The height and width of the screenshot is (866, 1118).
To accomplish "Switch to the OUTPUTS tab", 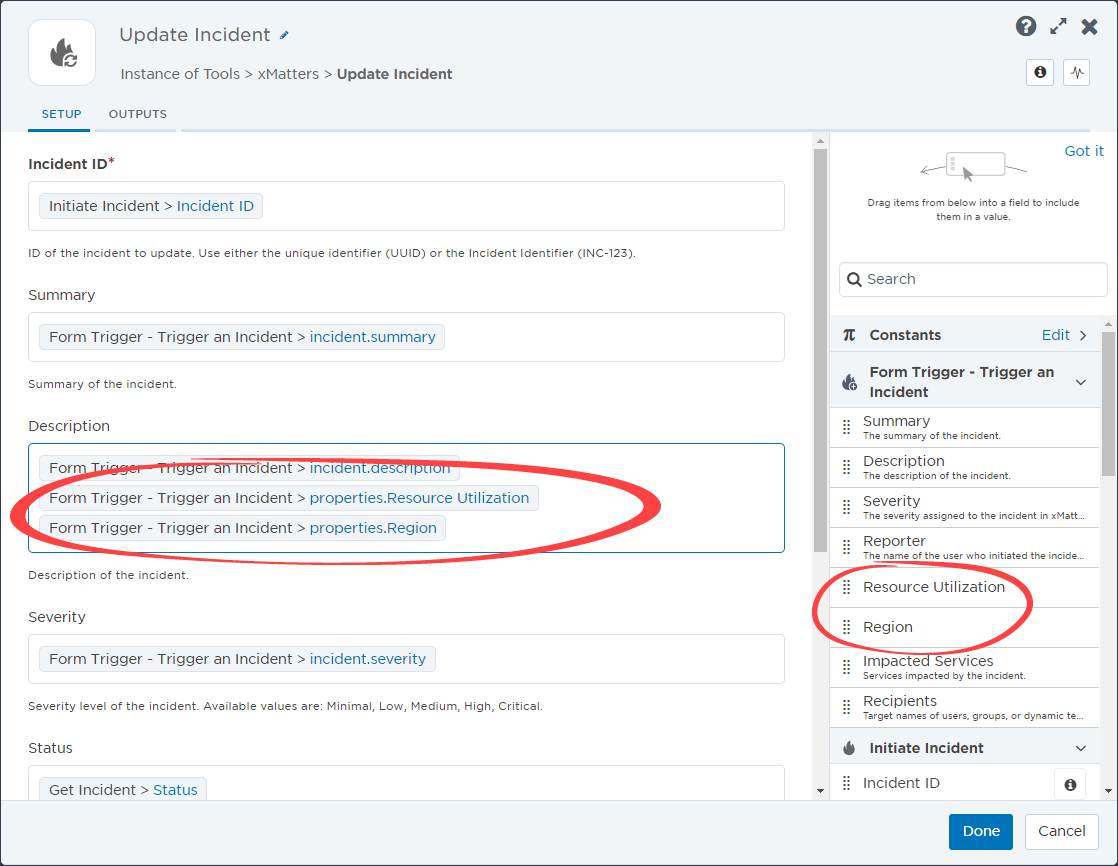I will click(138, 114).
